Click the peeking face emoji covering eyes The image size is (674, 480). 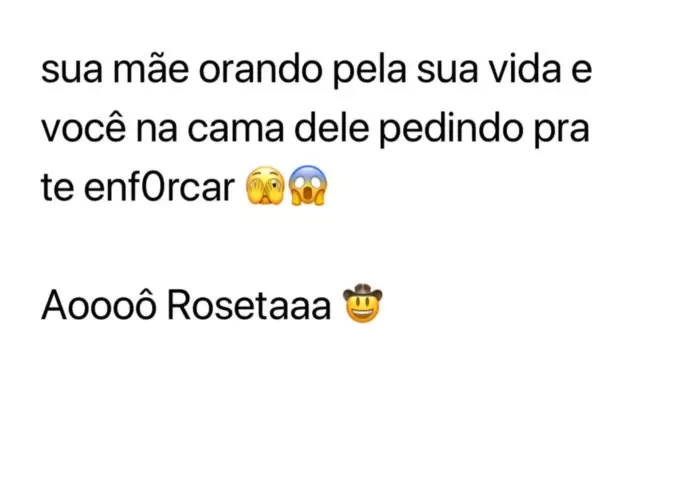tap(265, 186)
